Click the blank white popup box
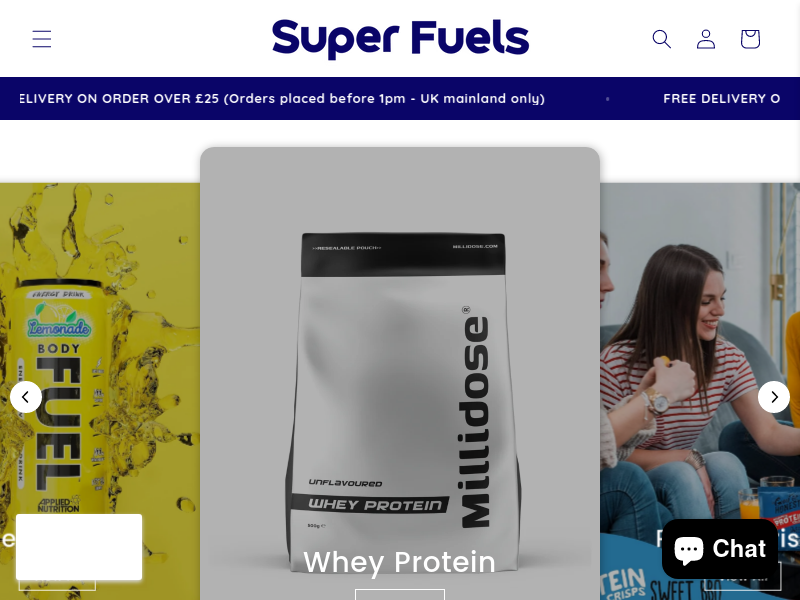This screenshot has width=800, height=600. pos(79,547)
